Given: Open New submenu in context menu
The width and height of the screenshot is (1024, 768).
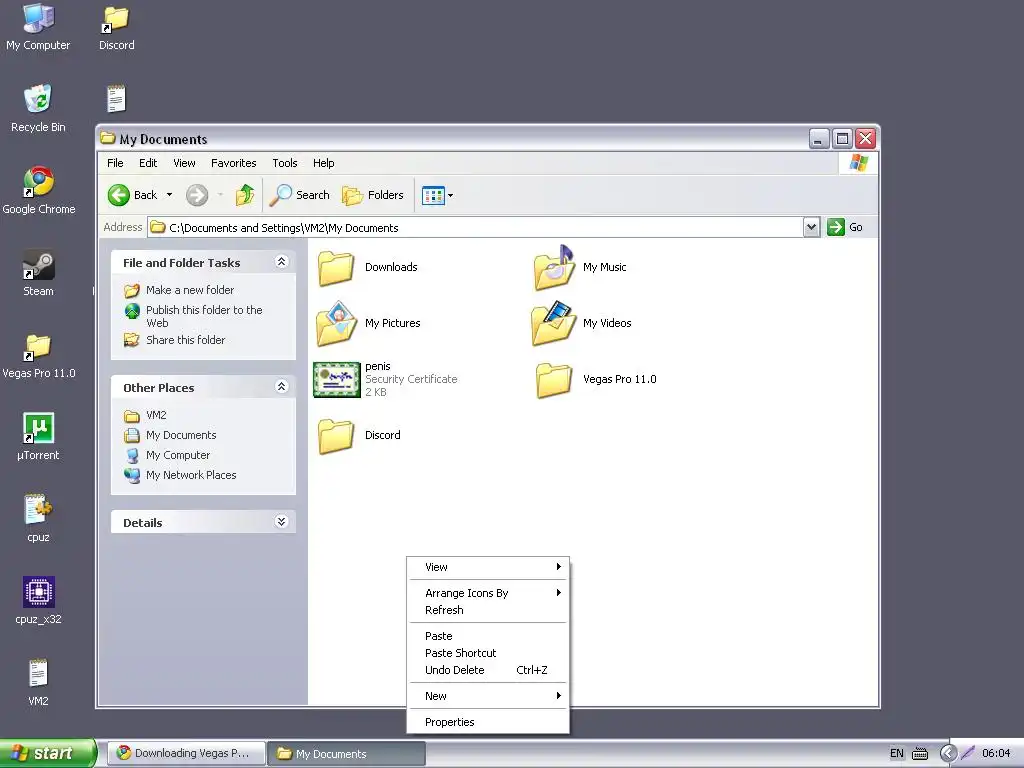Looking at the screenshot, I should tap(488, 696).
